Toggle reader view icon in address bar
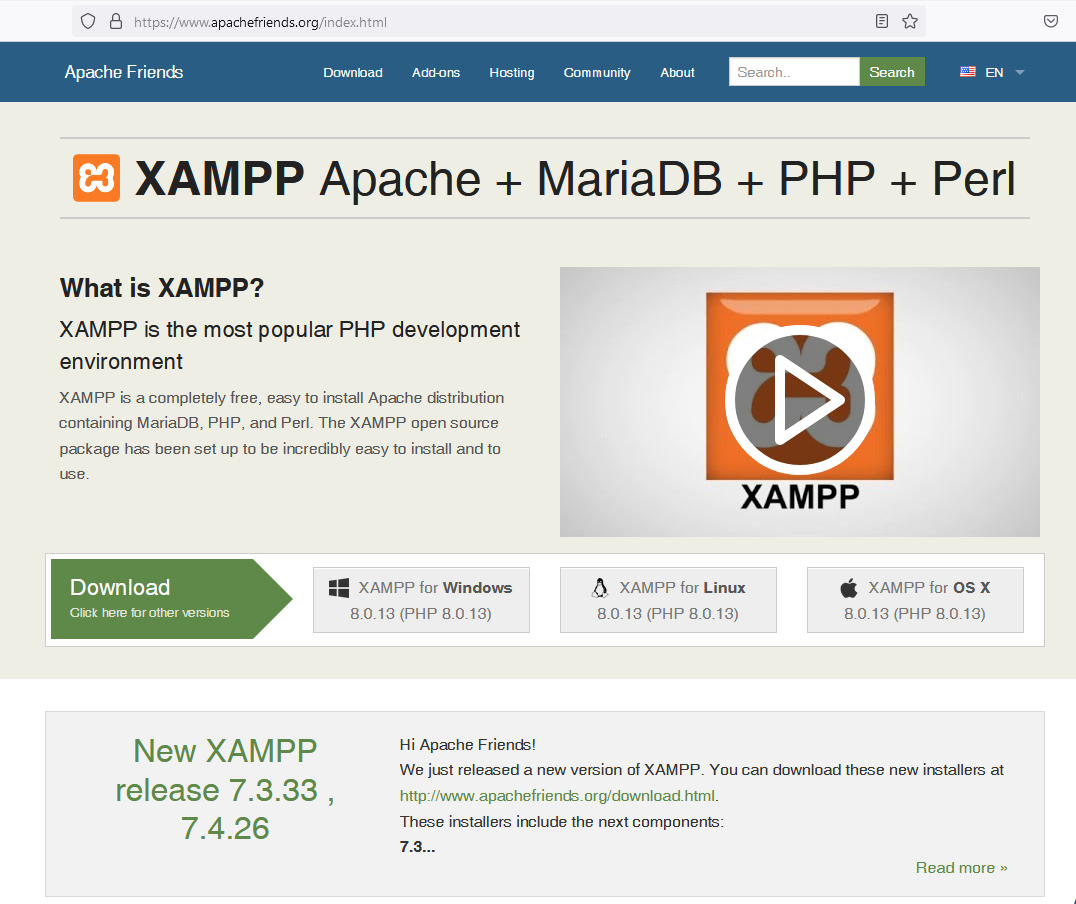This screenshot has width=1076, height=904. pos(882,21)
